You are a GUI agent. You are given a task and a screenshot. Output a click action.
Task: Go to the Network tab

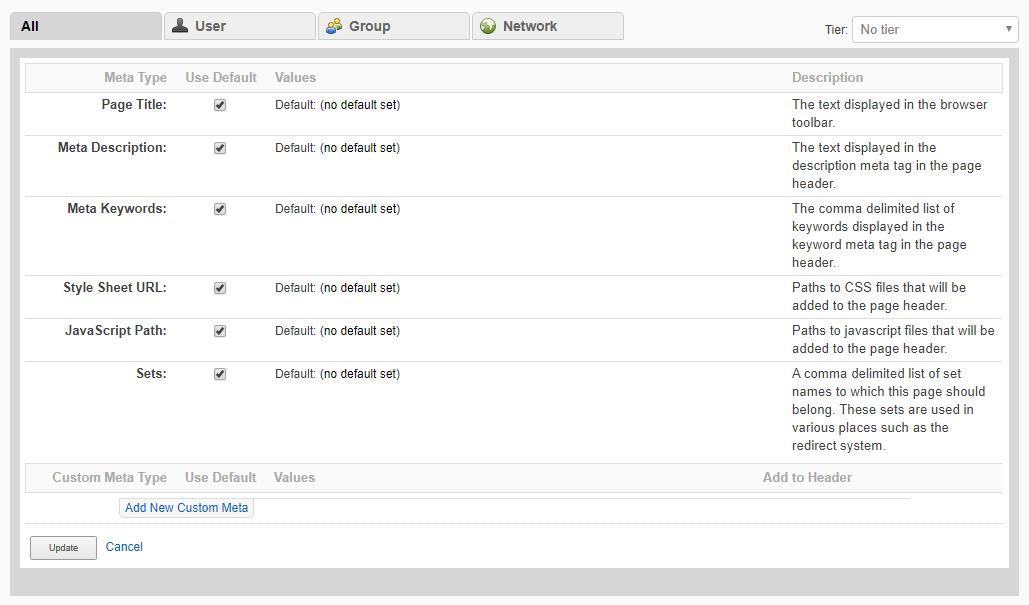pyautogui.click(x=530, y=26)
